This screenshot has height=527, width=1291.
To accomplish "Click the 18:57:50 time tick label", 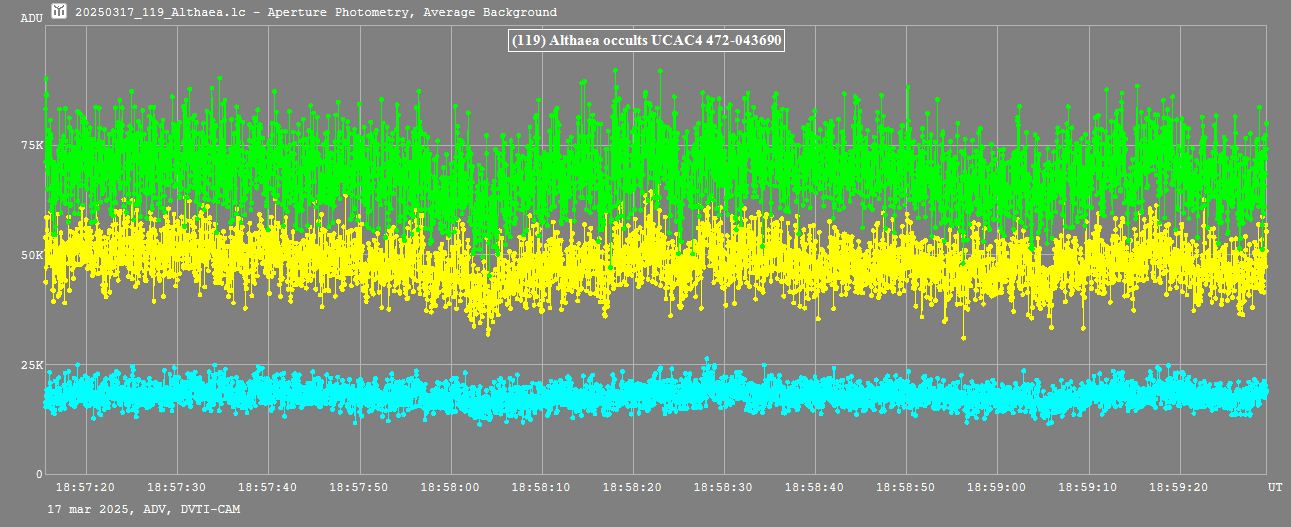I will click(x=359, y=487).
